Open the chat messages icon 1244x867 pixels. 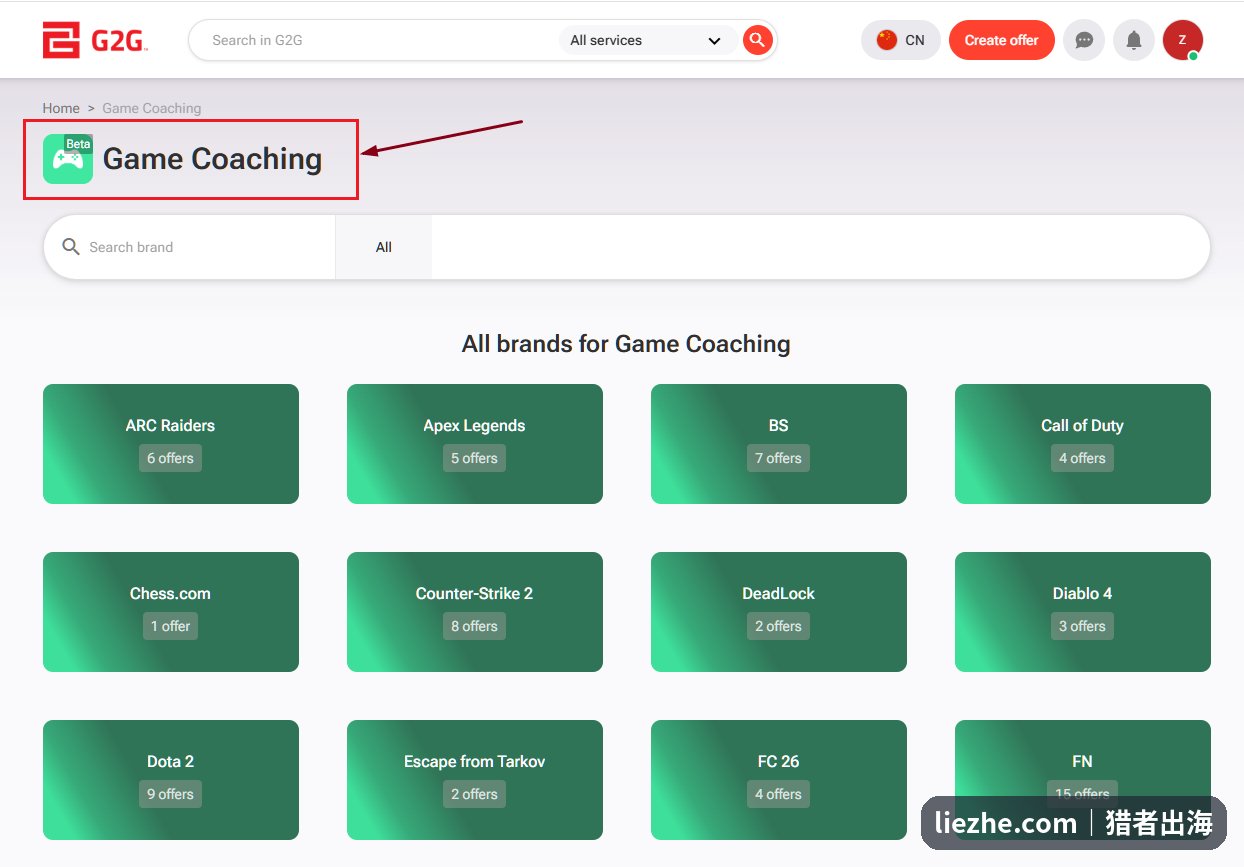(1084, 40)
